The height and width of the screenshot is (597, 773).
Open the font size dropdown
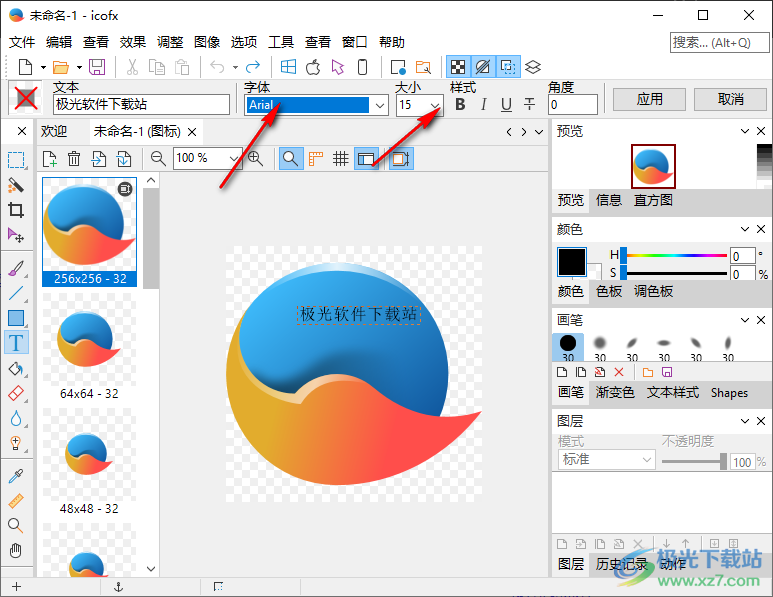coord(434,105)
